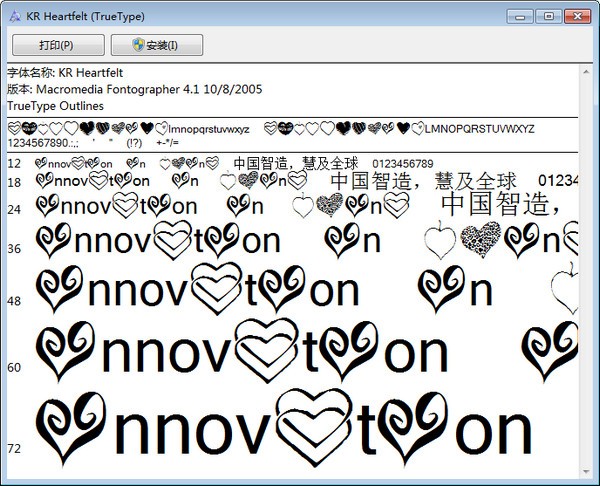Screen dimensions: 600x486
Task: Click the window title KR Heartfelt (TrueType)
Action: coord(85,16)
